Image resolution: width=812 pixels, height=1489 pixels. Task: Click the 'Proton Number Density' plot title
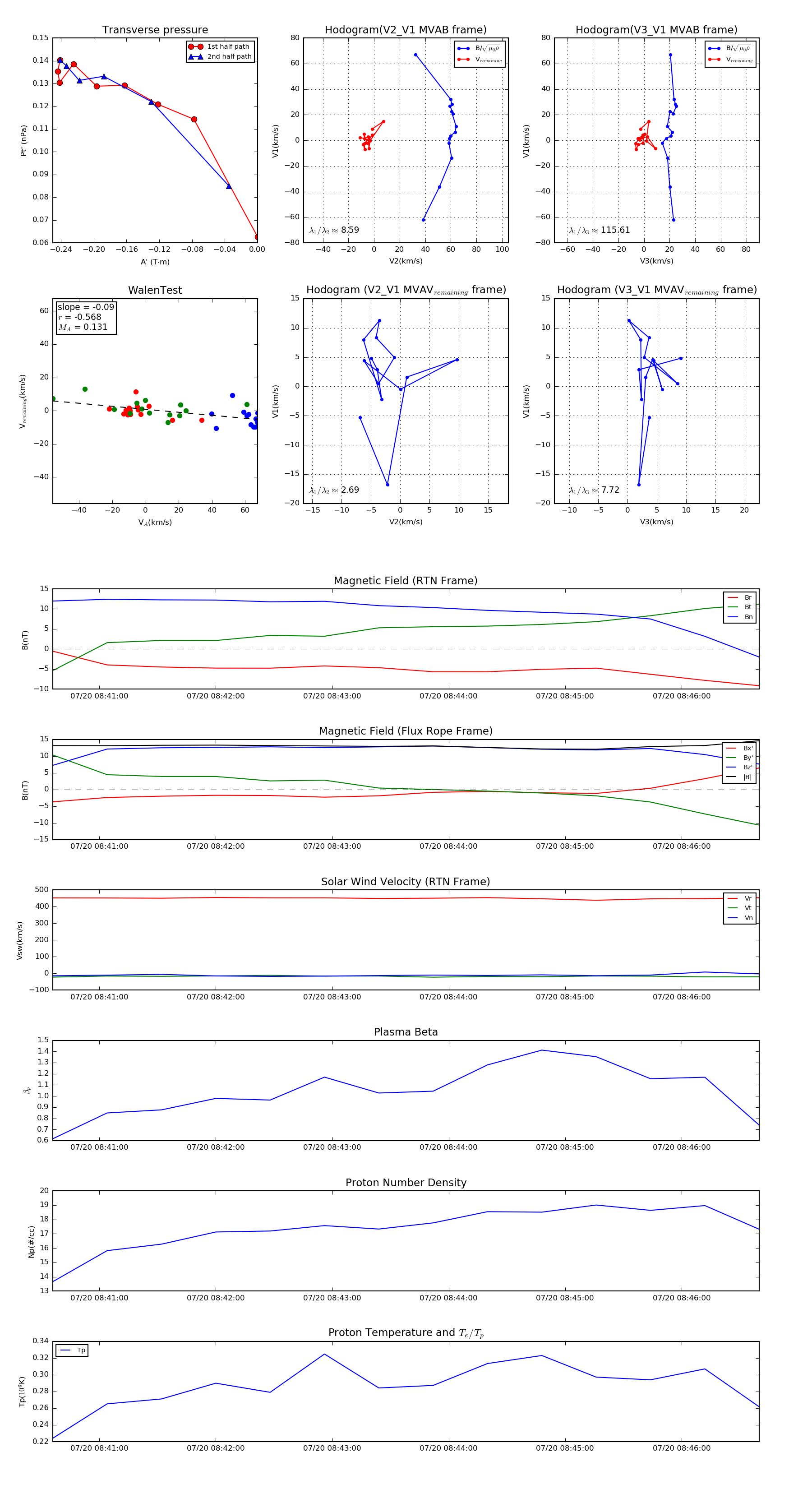tap(406, 1183)
